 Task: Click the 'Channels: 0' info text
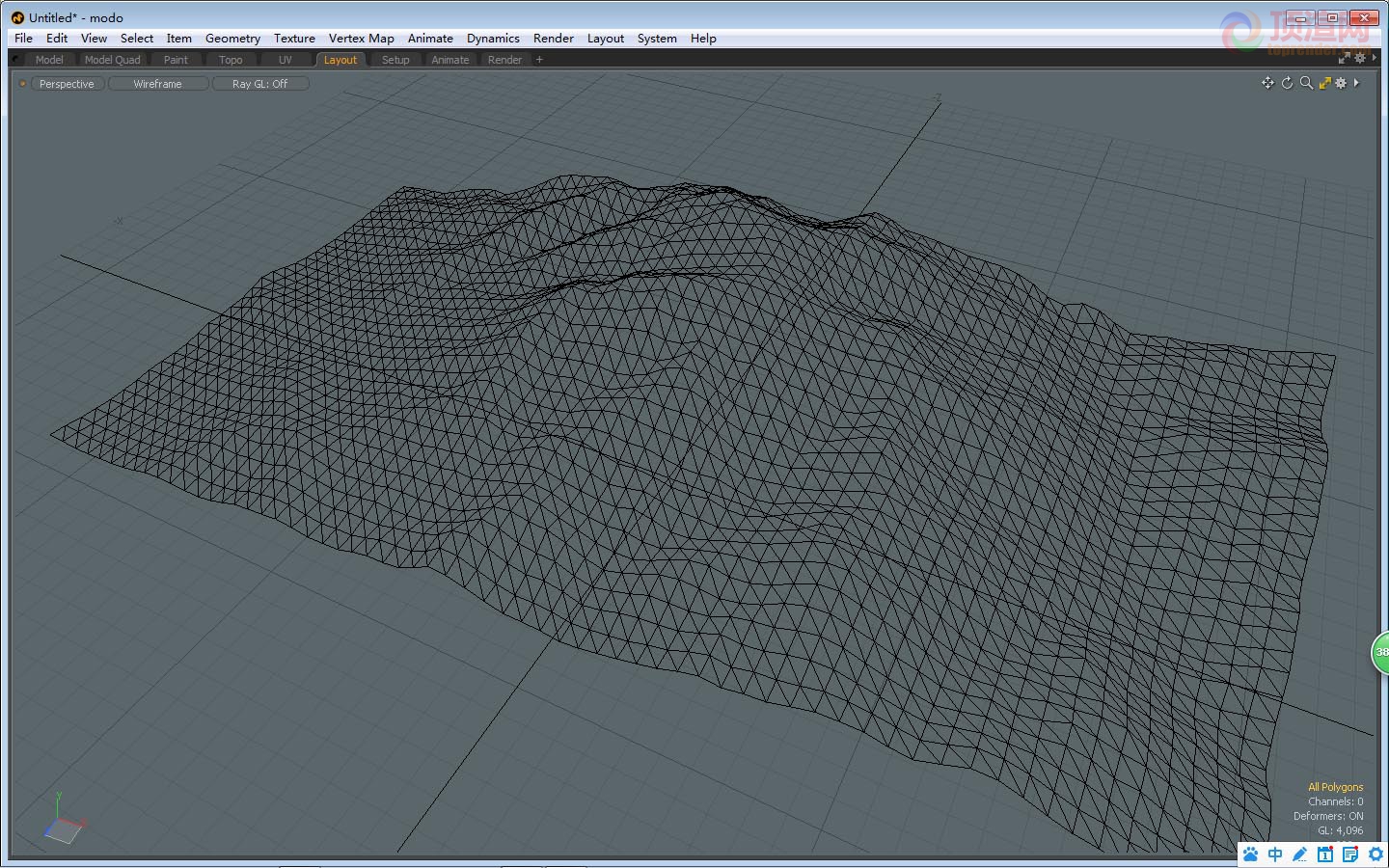(1335, 801)
